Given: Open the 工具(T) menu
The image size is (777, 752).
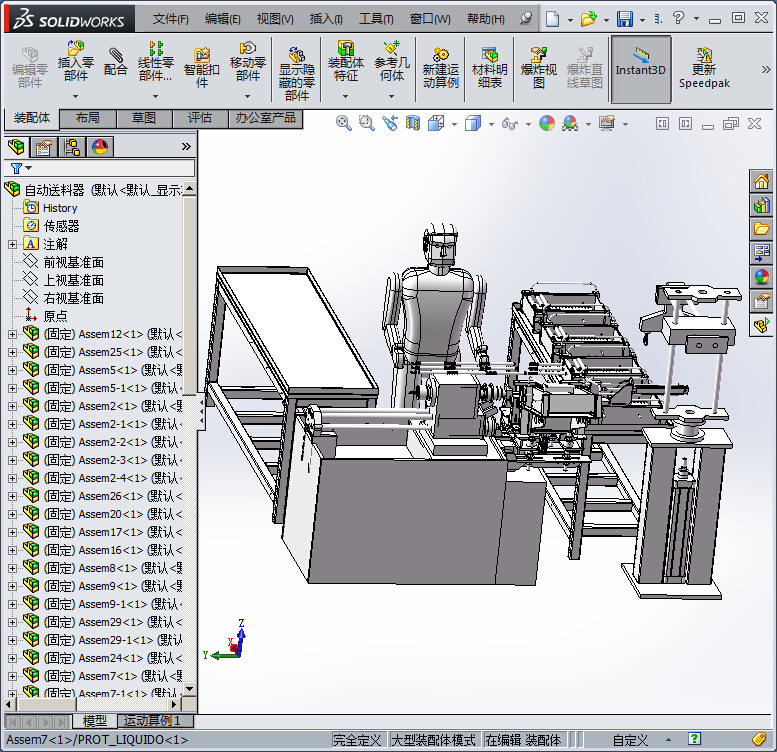Looking at the screenshot, I should [376, 19].
